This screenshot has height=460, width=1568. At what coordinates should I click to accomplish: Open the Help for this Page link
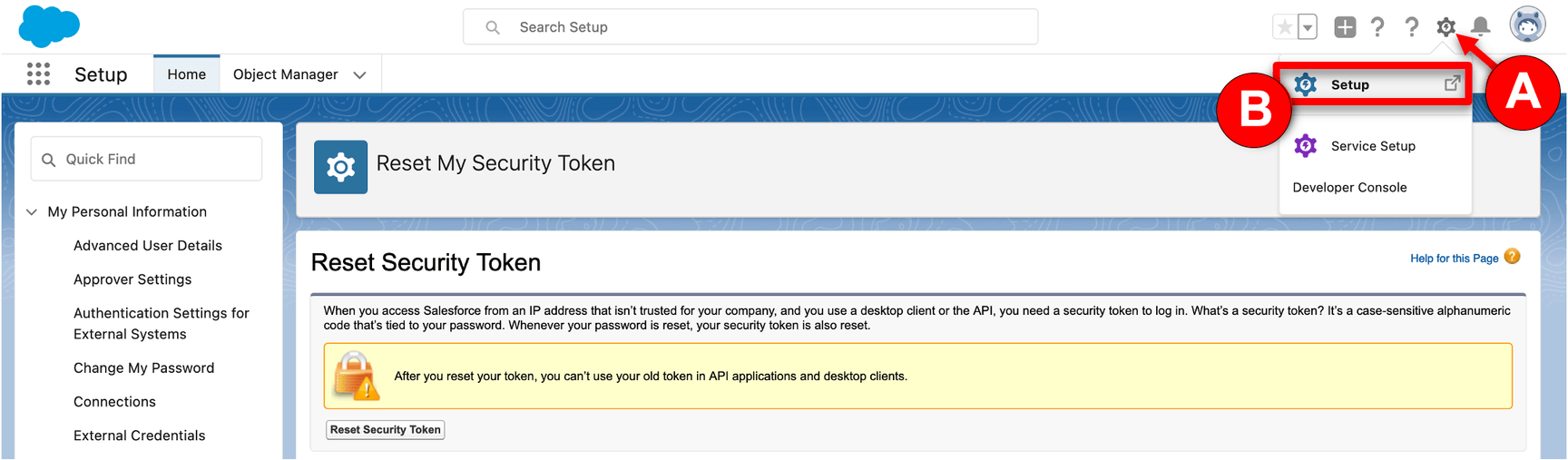[x=1454, y=259]
